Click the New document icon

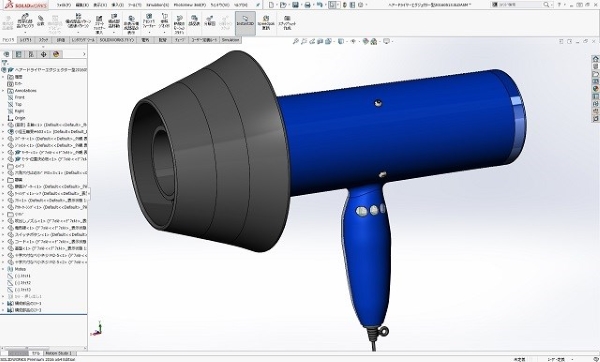click(271, 5)
